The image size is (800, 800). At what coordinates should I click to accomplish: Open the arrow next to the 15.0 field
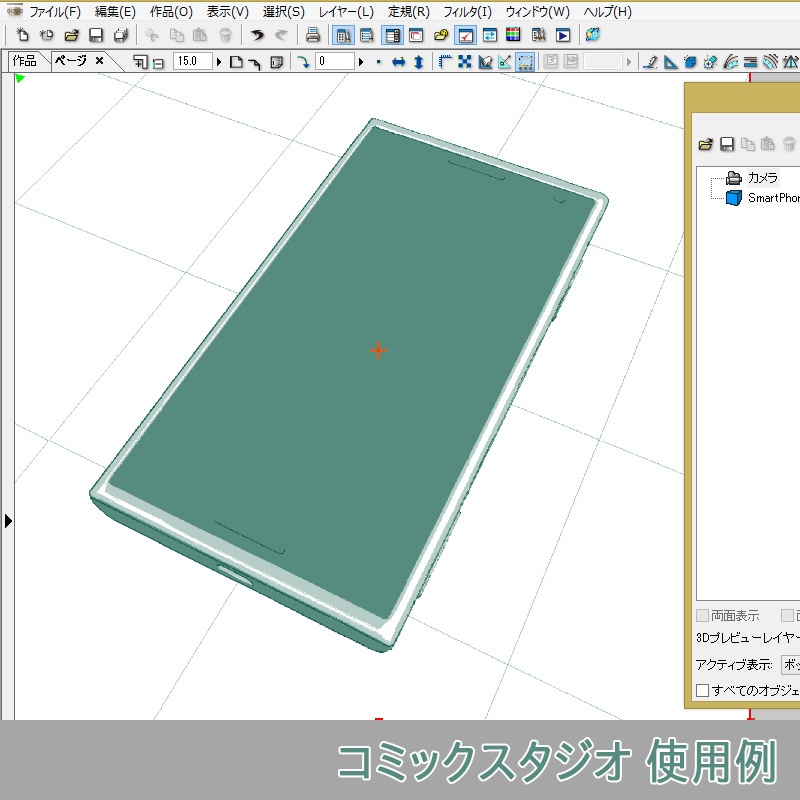[x=218, y=61]
